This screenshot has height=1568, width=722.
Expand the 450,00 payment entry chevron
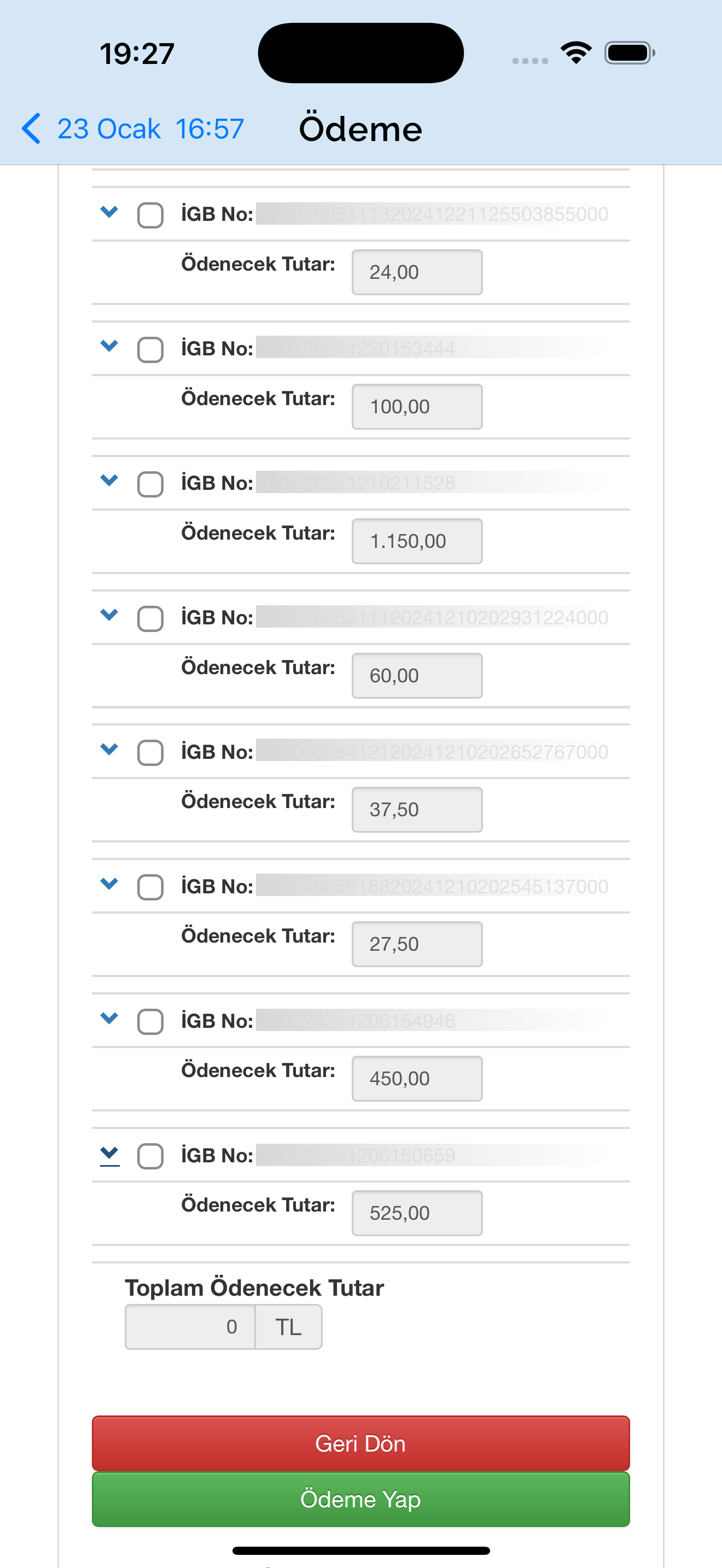109,1019
